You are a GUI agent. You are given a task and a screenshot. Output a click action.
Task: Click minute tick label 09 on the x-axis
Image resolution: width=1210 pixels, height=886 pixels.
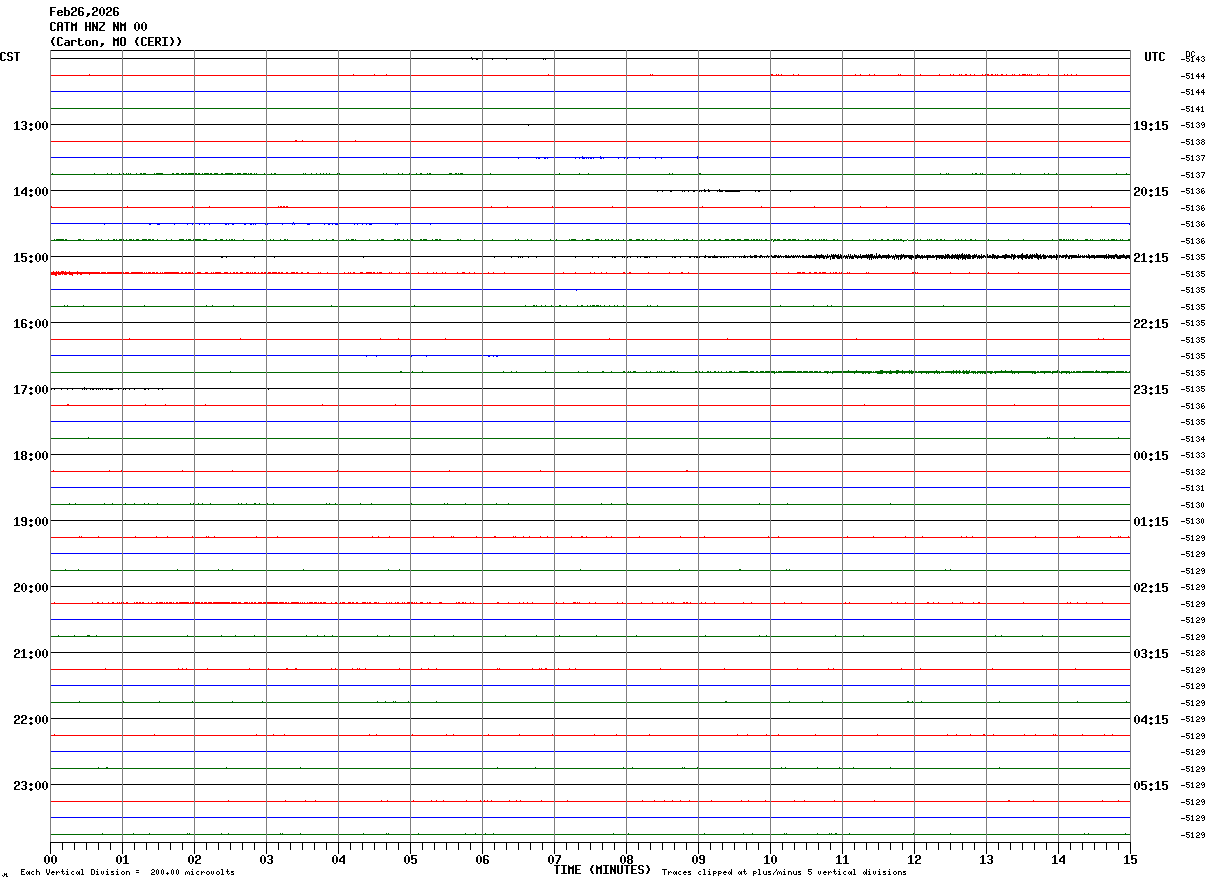click(x=698, y=859)
